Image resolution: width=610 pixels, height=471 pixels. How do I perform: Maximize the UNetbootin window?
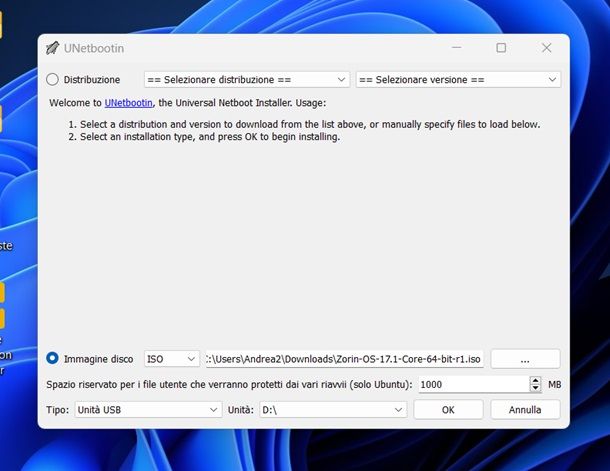click(501, 47)
